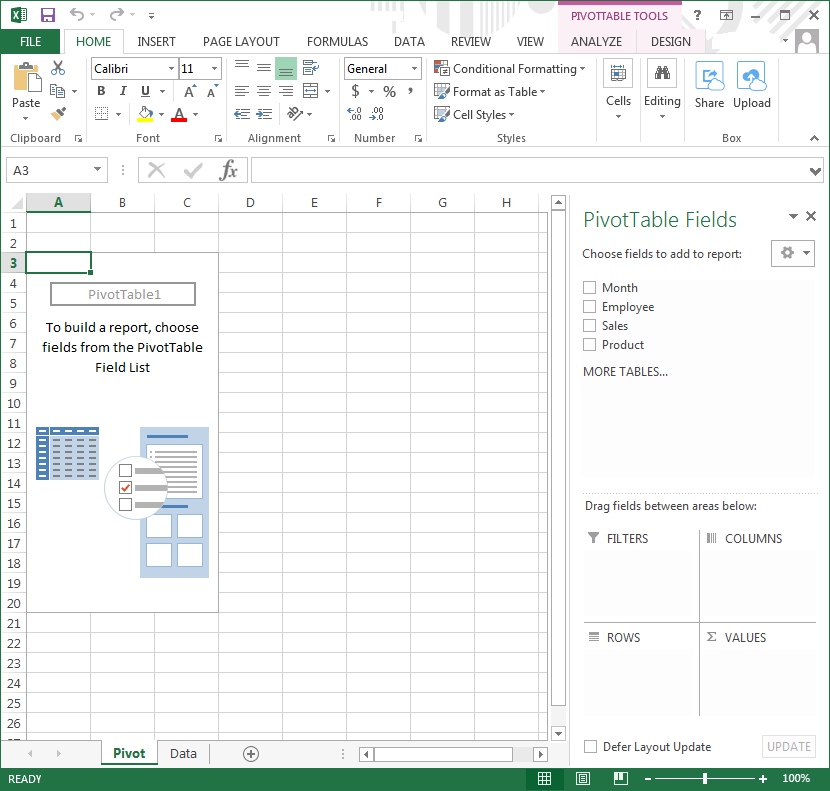Switch to the ANALYZE PivotTable tab
Viewport: 830px width, 791px height.
coord(596,41)
